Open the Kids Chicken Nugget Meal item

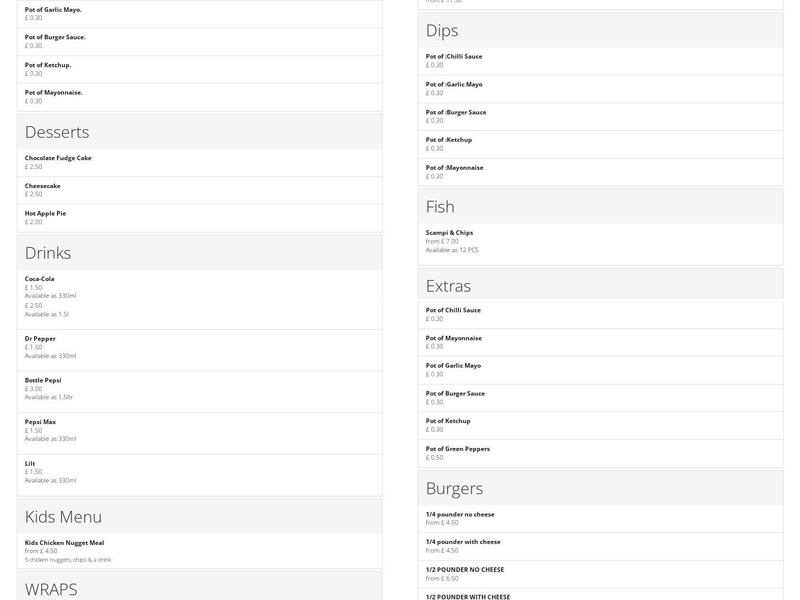click(x=64, y=543)
